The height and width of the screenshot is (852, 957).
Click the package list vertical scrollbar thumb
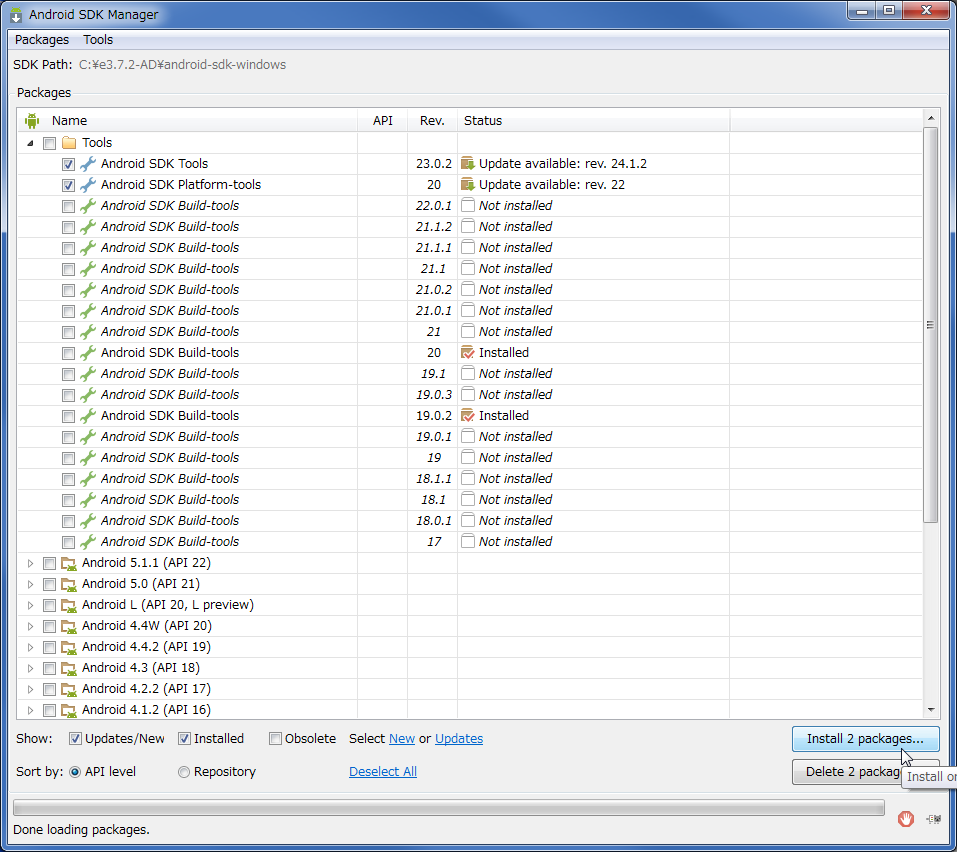pos(930,325)
